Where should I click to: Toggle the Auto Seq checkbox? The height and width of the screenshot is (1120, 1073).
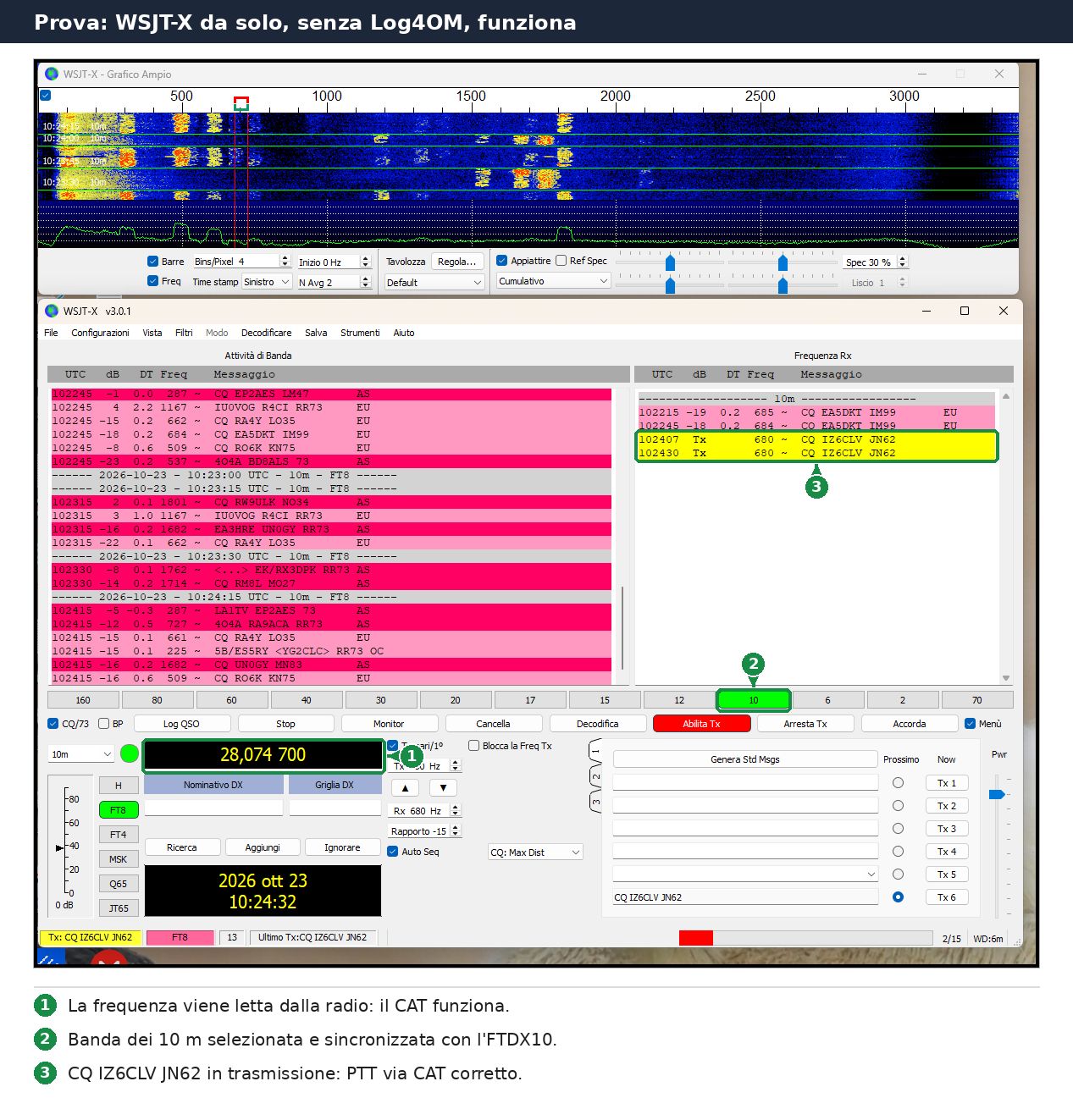(393, 852)
